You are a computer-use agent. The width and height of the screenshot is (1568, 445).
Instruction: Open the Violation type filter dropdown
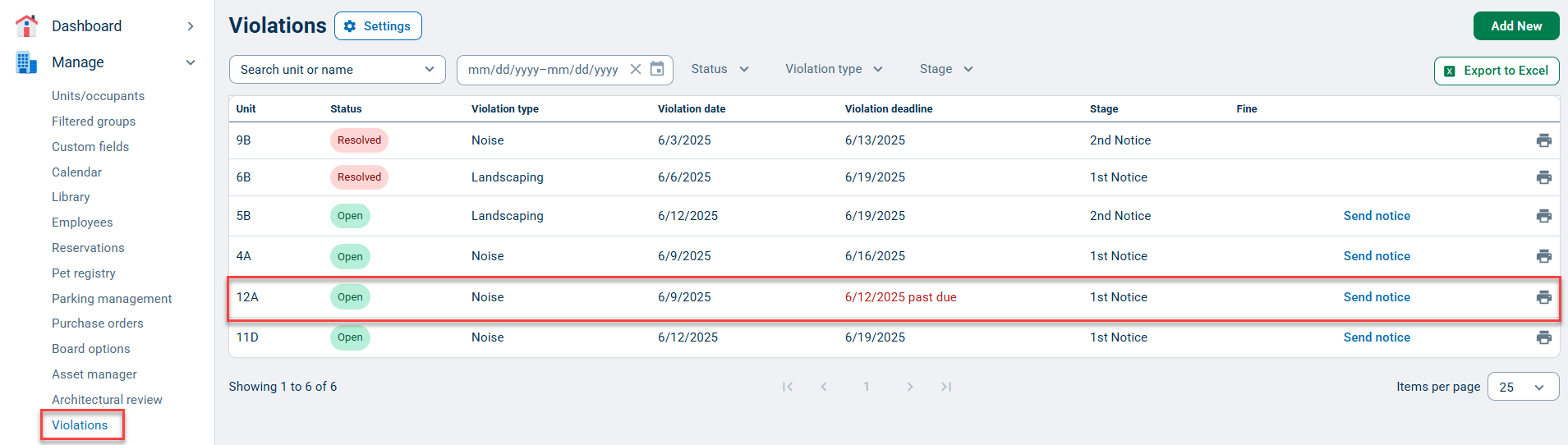834,69
